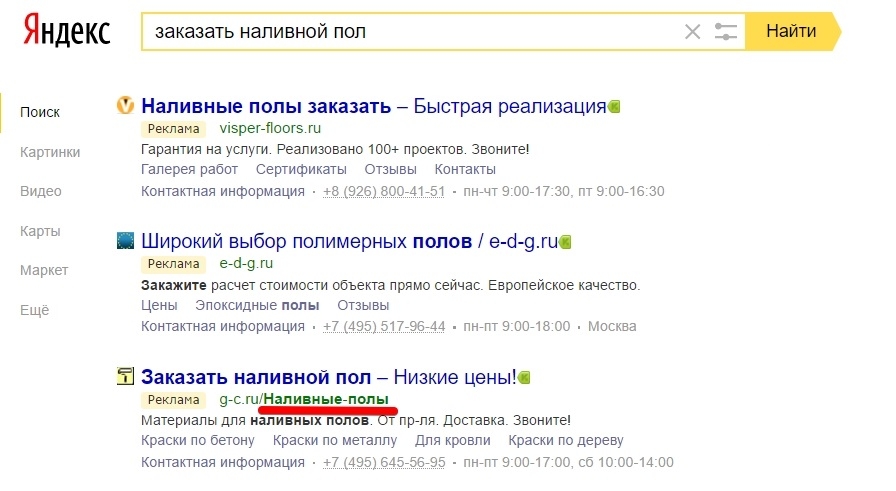
Task: Open the Эпоксидные полы sitelink
Action: [x=257, y=305]
